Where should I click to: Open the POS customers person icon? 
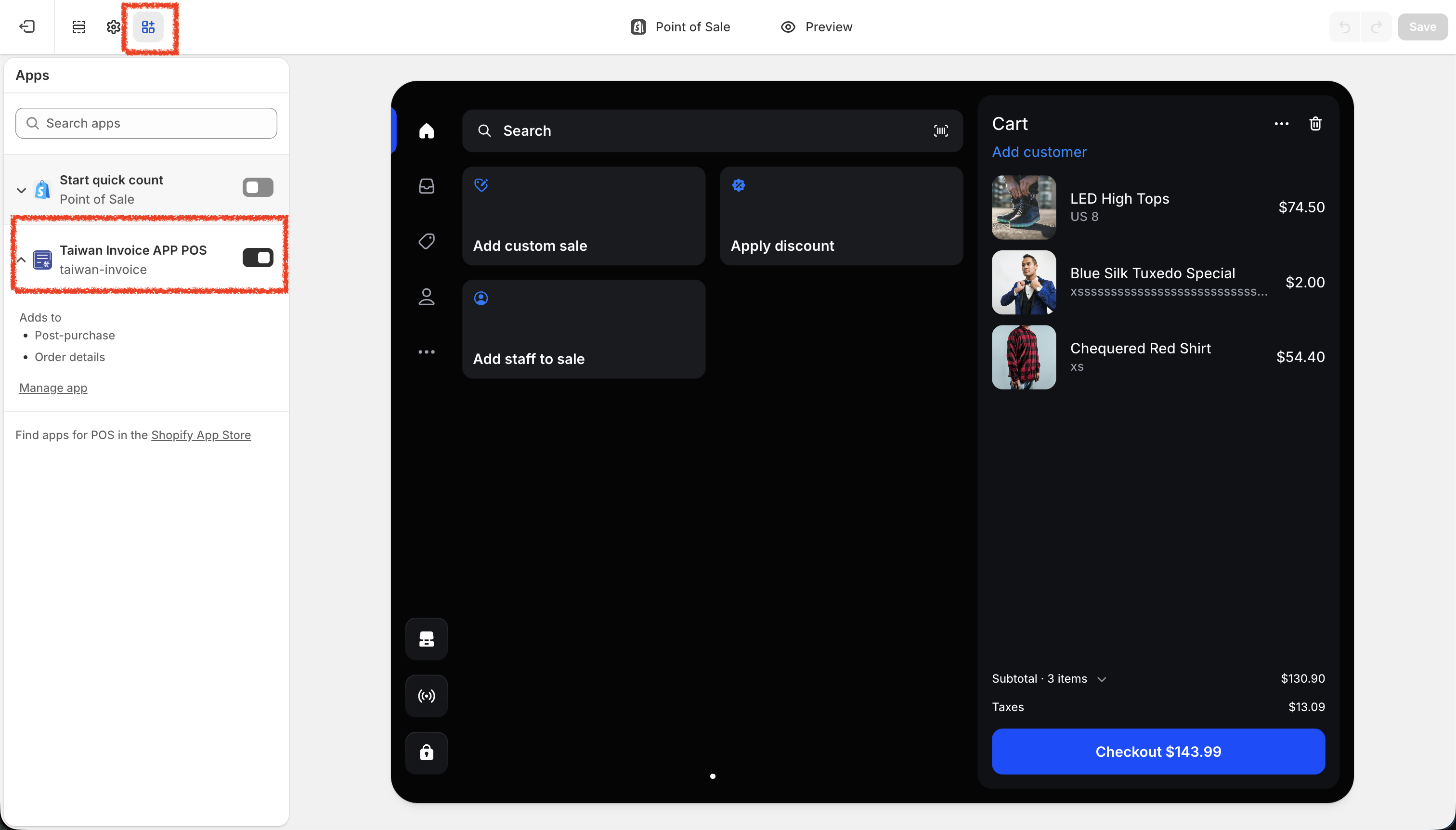[427, 297]
